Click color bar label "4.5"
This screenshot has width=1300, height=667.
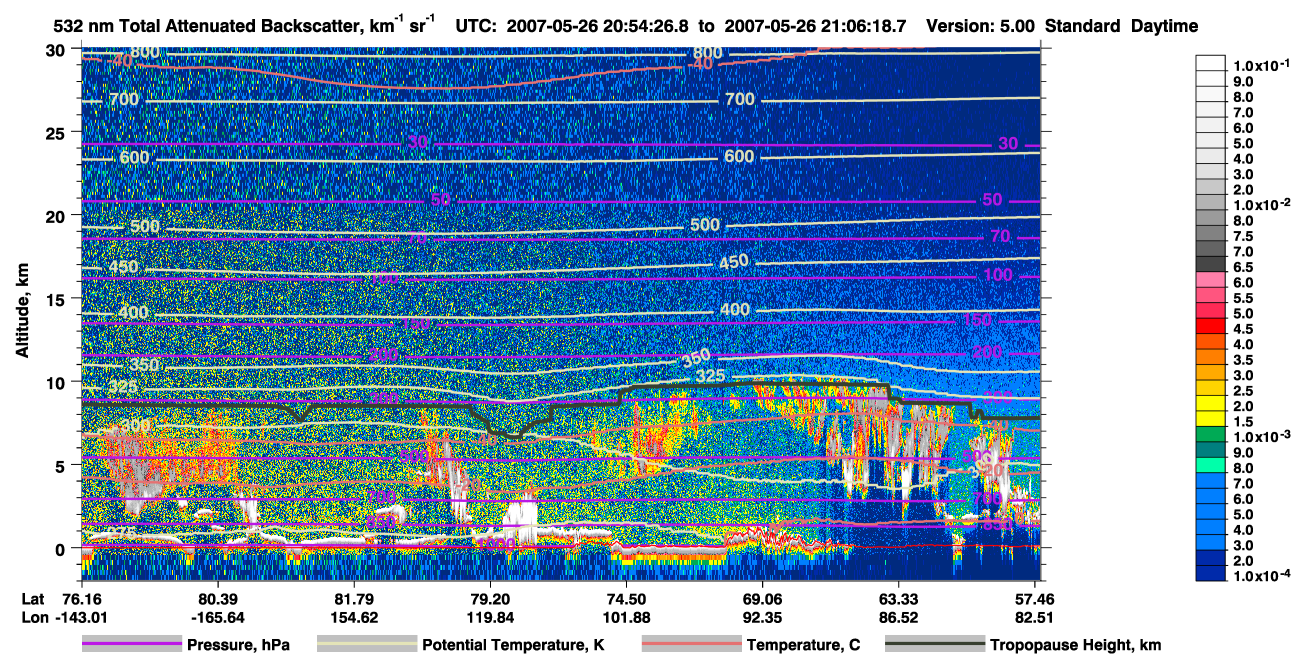(x=1242, y=329)
